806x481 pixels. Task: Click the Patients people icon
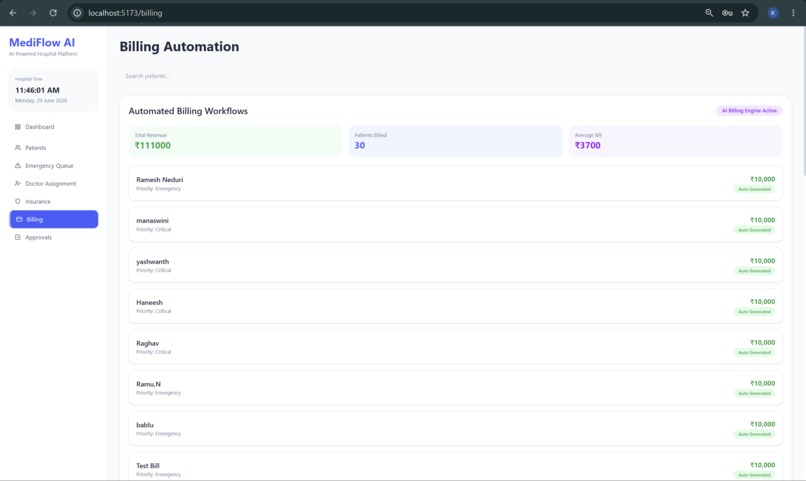coord(18,147)
